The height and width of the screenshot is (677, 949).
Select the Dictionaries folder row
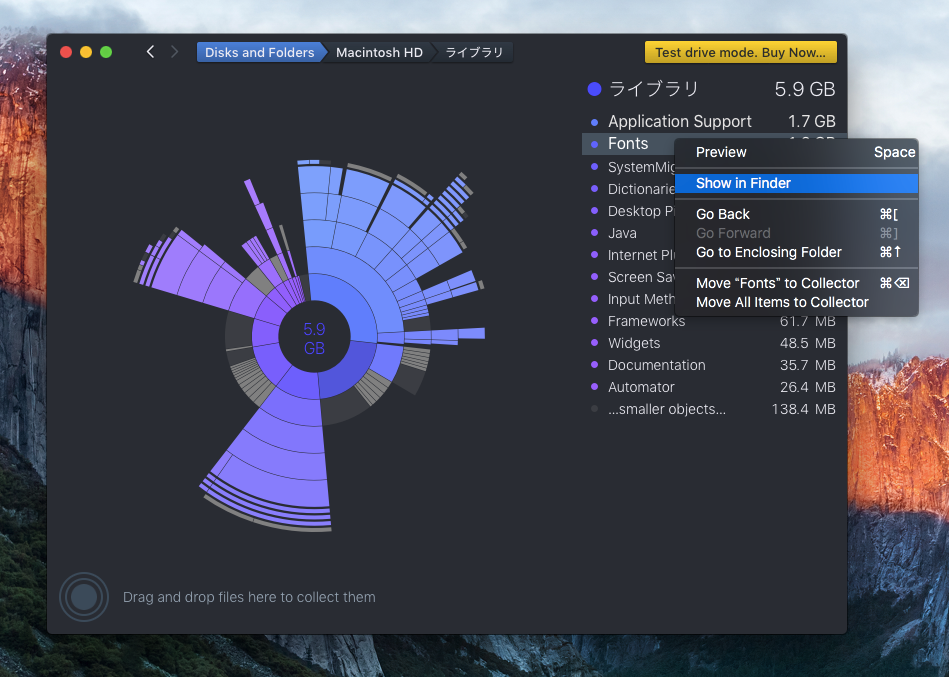tap(629, 189)
